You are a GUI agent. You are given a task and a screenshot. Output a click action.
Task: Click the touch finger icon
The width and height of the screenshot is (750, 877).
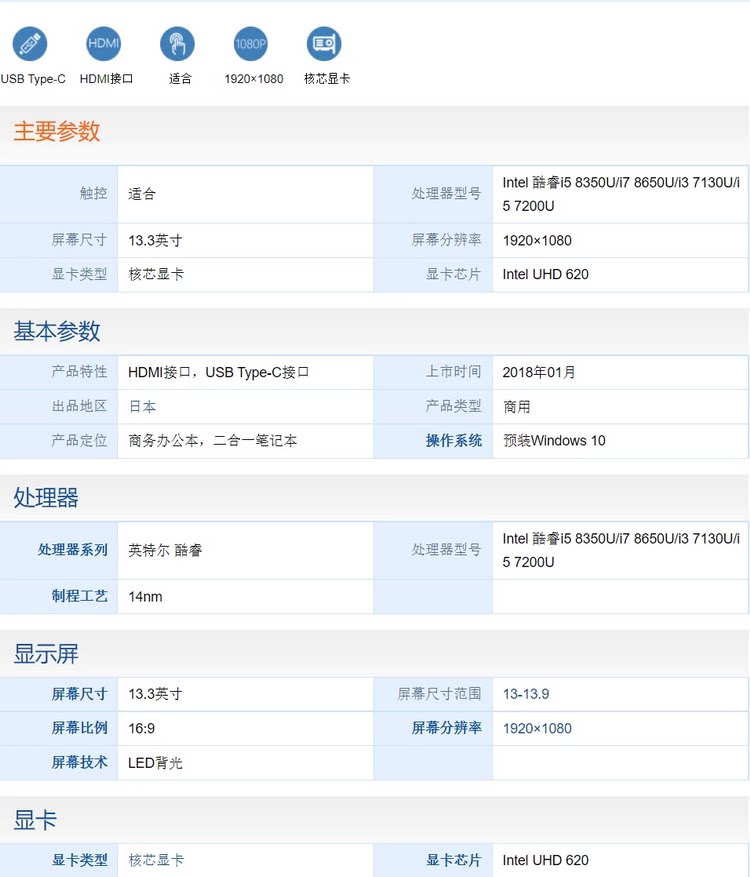click(x=177, y=44)
